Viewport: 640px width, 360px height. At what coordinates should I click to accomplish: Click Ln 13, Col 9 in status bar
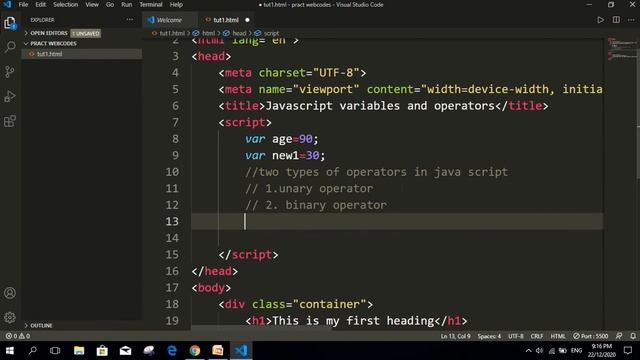click(x=456, y=336)
